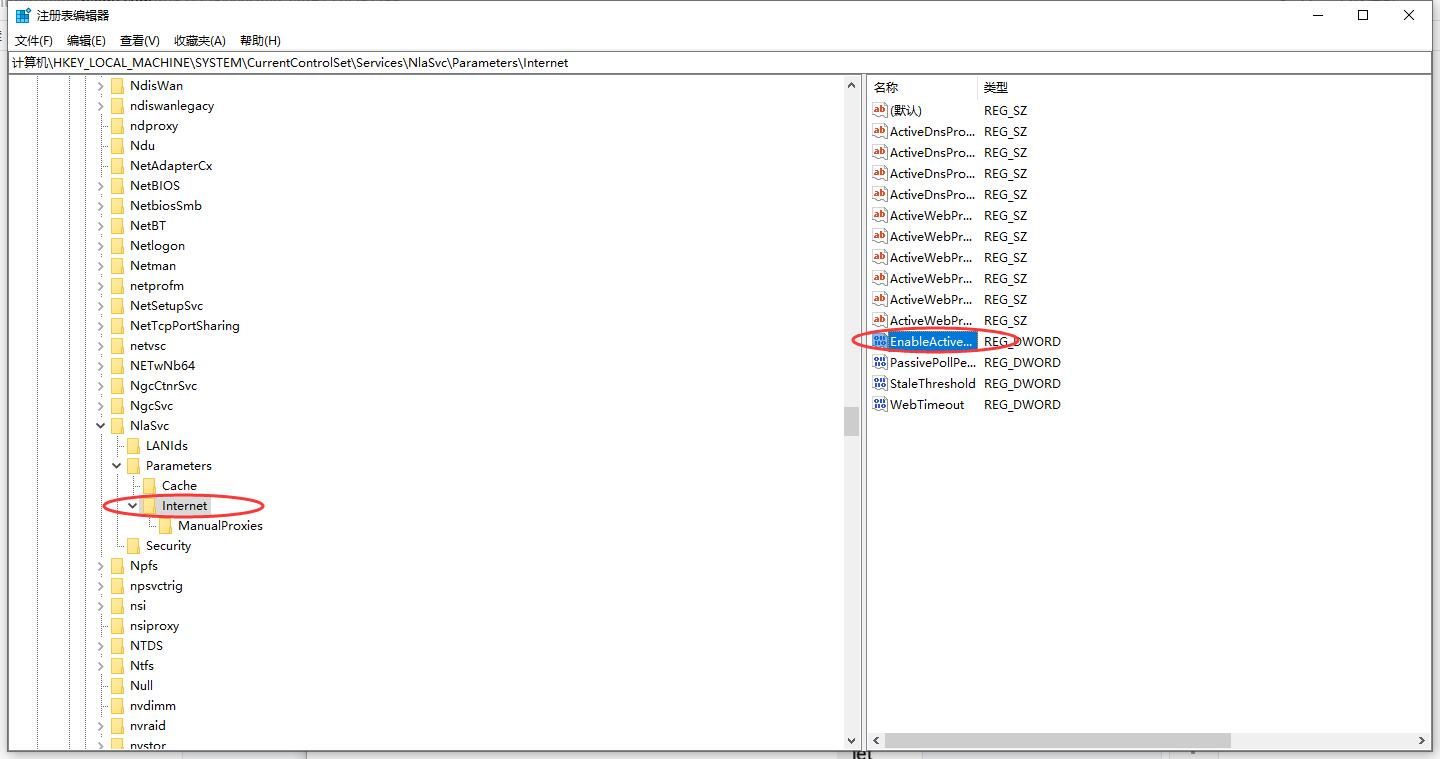Open the 收藏夹(A) menu

coord(200,41)
